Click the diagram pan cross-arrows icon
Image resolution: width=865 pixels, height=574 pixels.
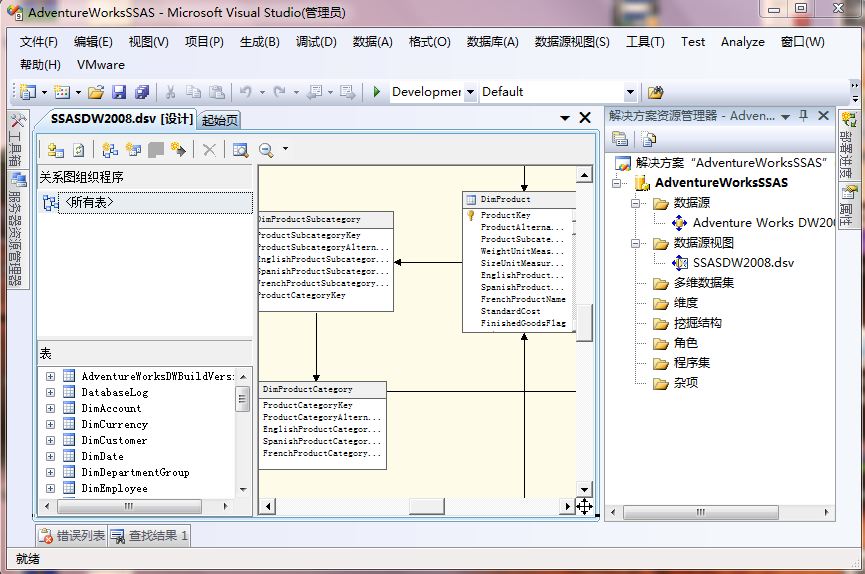[x=584, y=506]
